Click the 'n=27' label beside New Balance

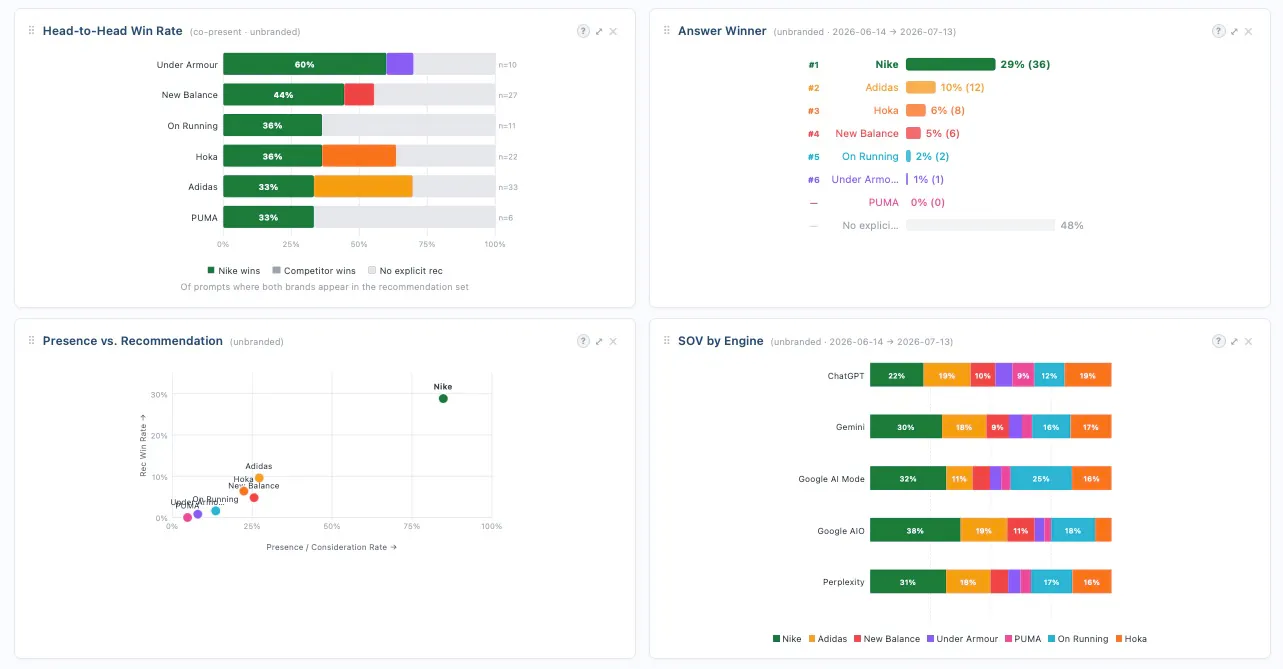(x=509, y=96)
